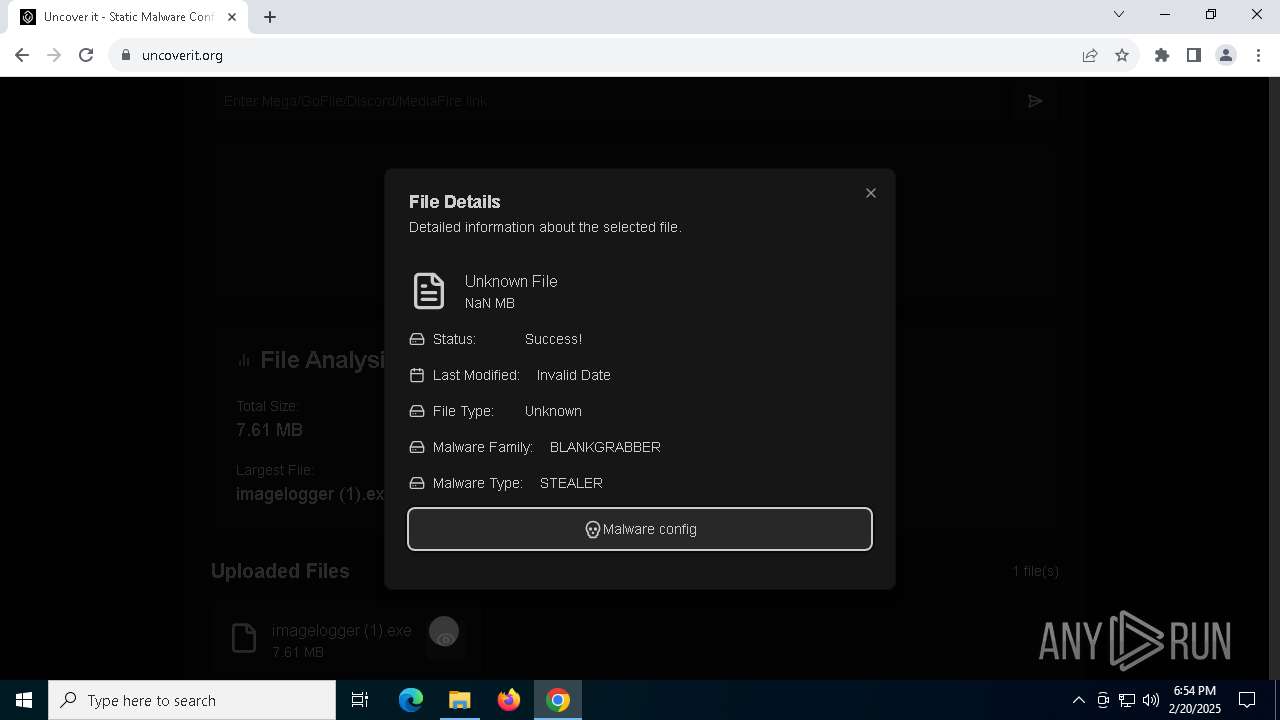Select the Success! status text
This screenshot has height=720, width=1280.
pos(553,339)
